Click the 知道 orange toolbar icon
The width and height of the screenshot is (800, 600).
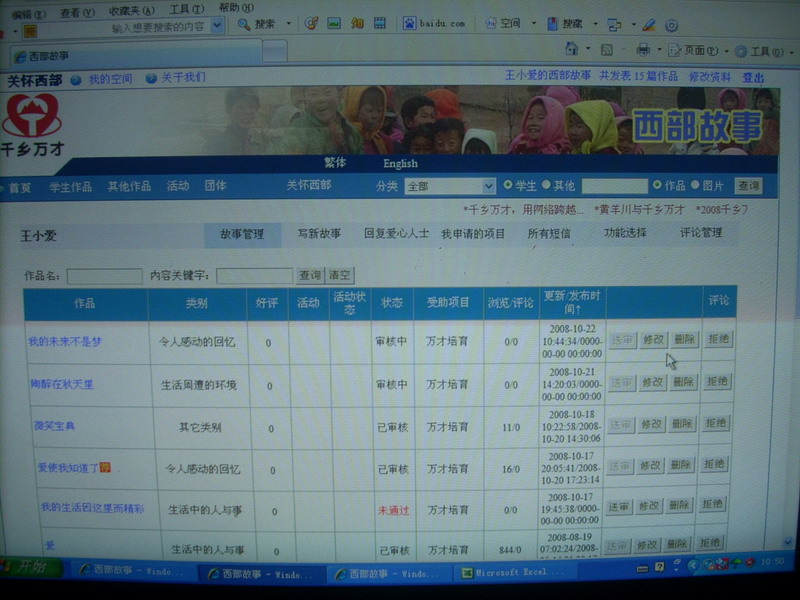pyautogui.click(x=357, y=23)
